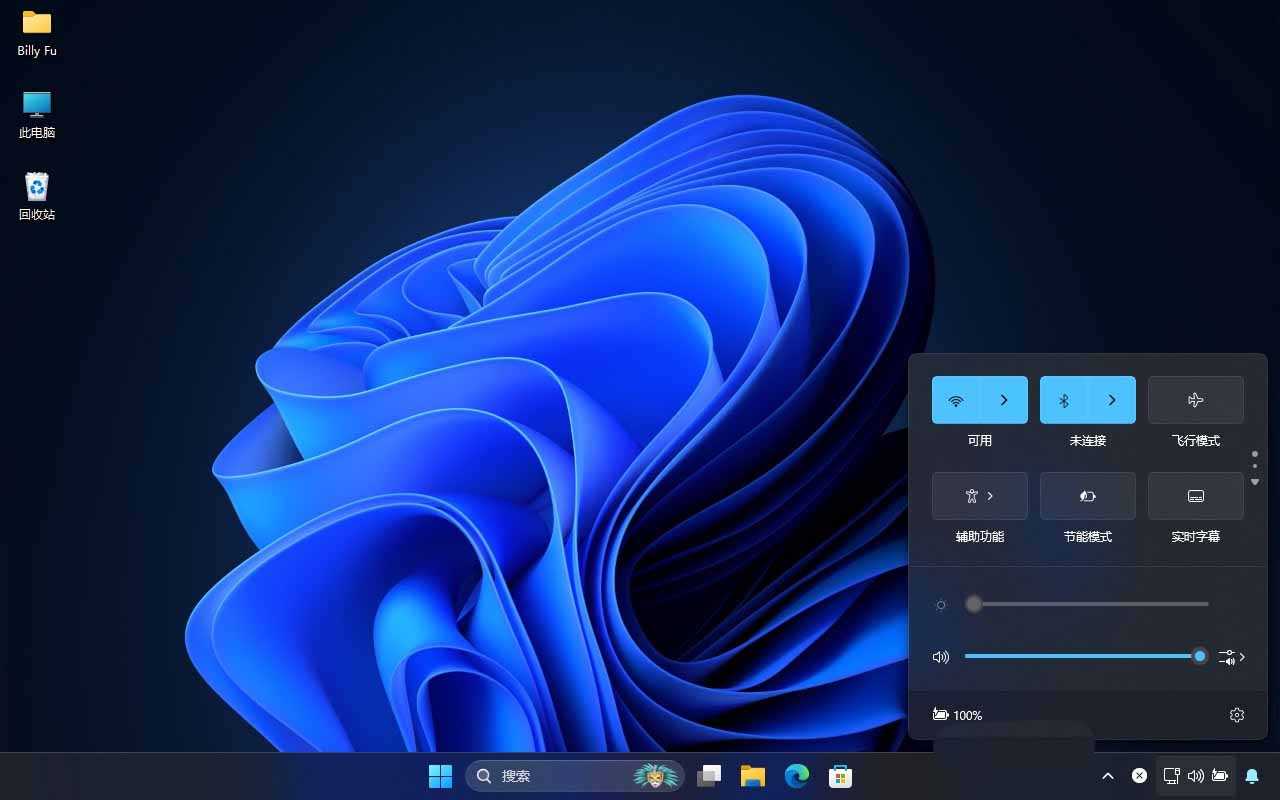Open the Microsoft Edge taskbar icon
This screenshot has width=1280, height=800.
point(796,776)
